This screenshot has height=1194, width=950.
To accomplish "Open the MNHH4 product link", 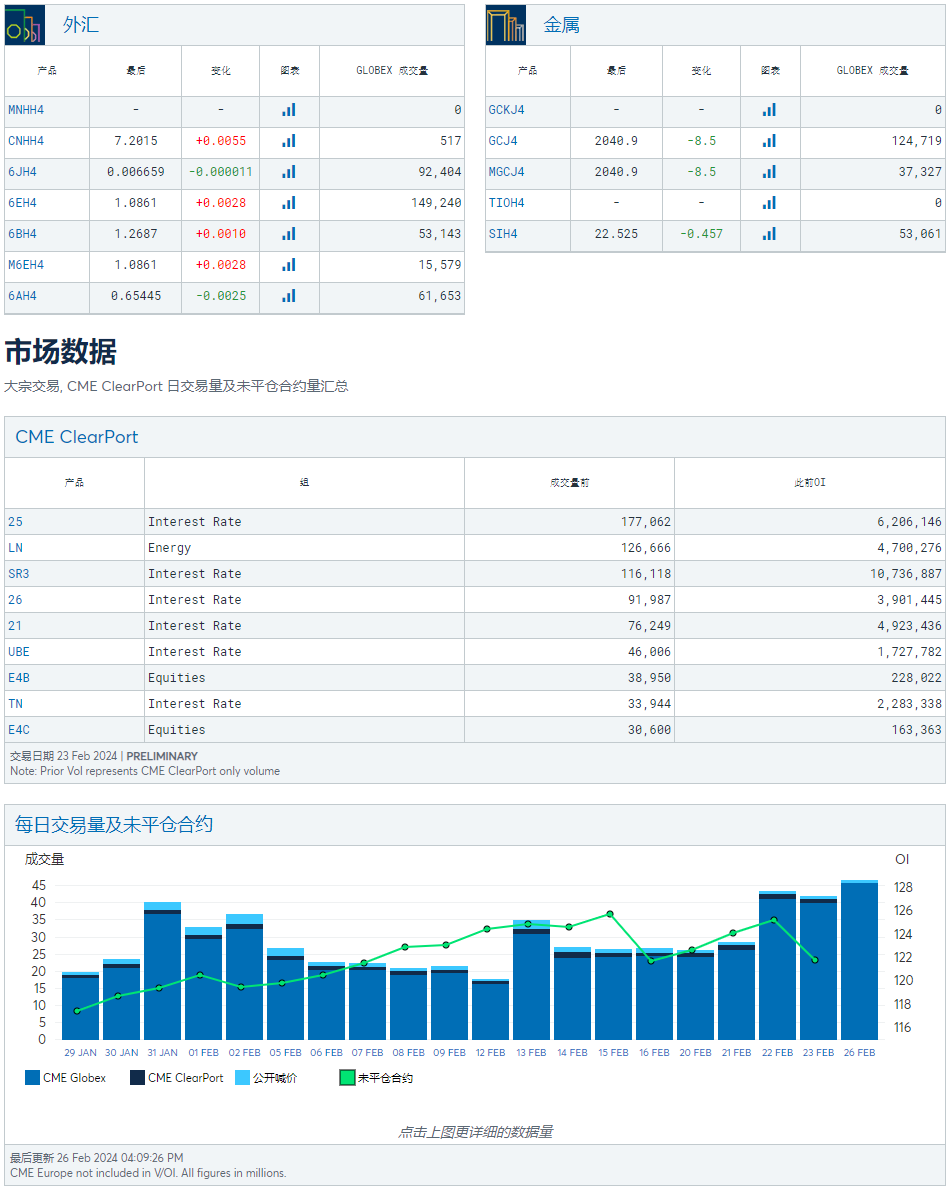I will [x=26, y=110].
